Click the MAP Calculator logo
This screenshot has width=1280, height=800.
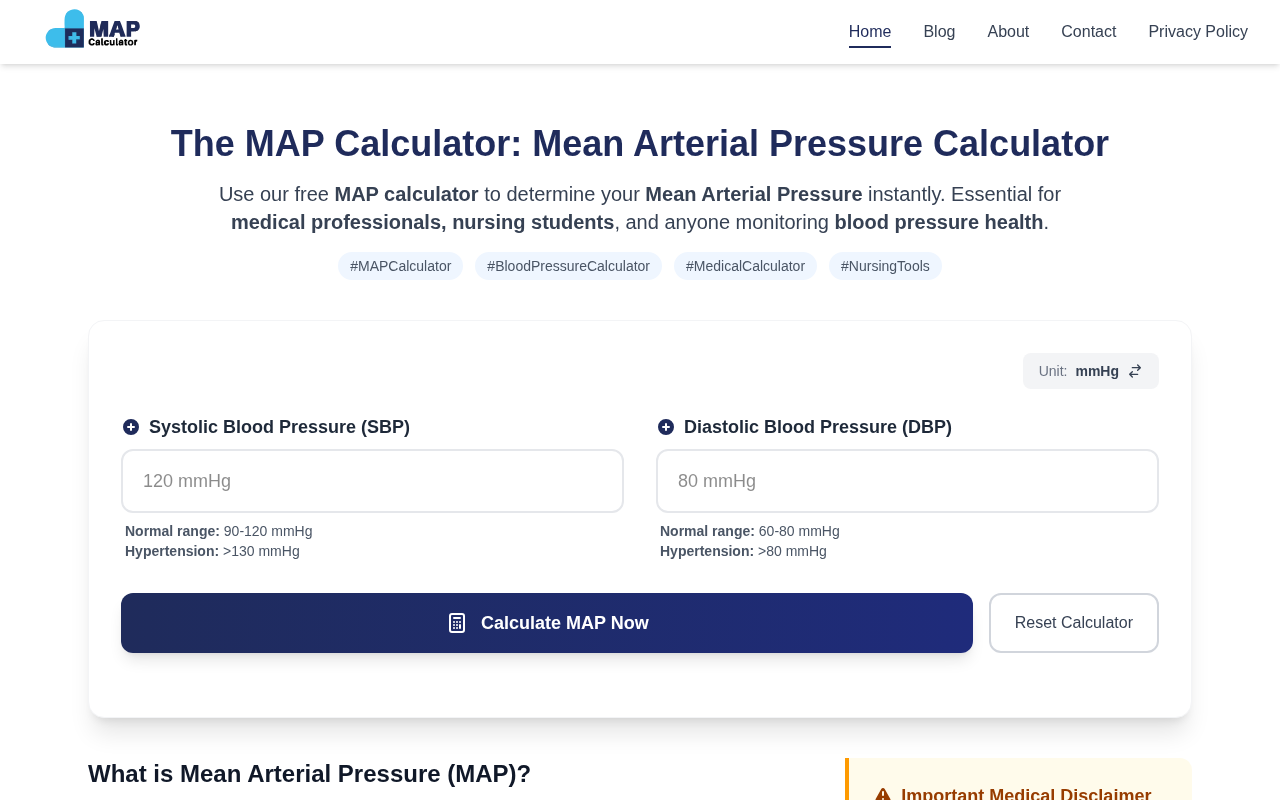[92, 30]
